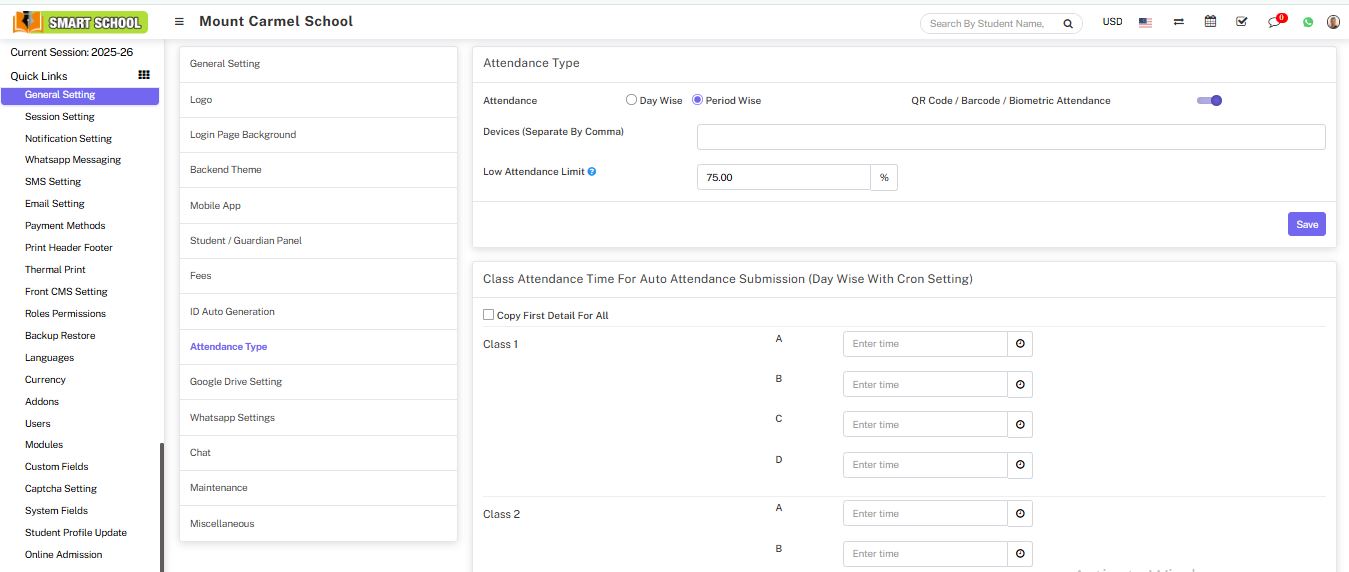Open the task checklist icon in header
Image resolution: width=1349 pixels, height=572 pixels.
(1241, 22)
